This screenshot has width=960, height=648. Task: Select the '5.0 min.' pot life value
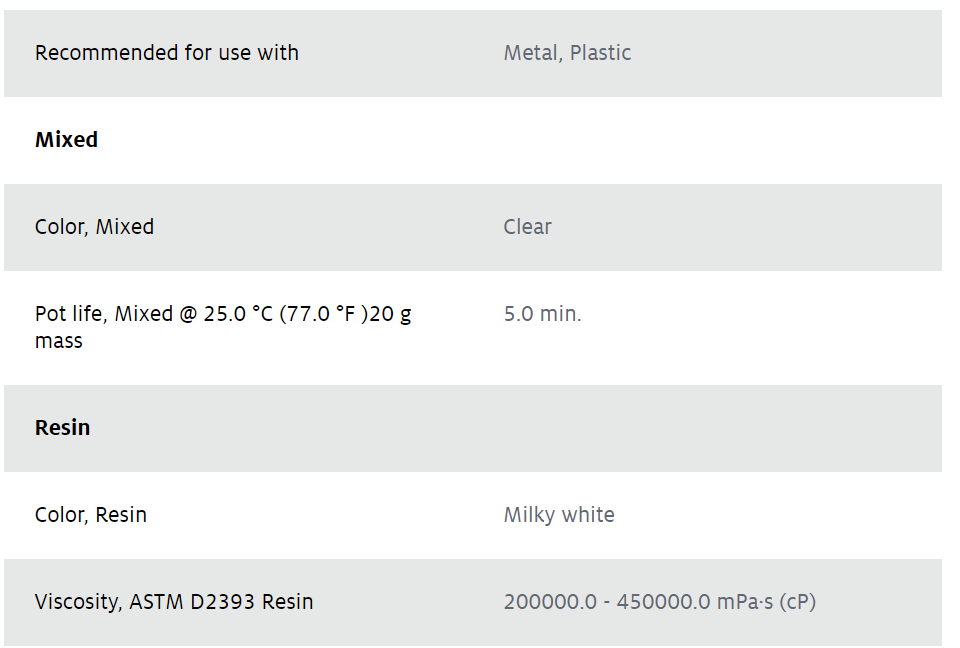[x=542, y=314]
